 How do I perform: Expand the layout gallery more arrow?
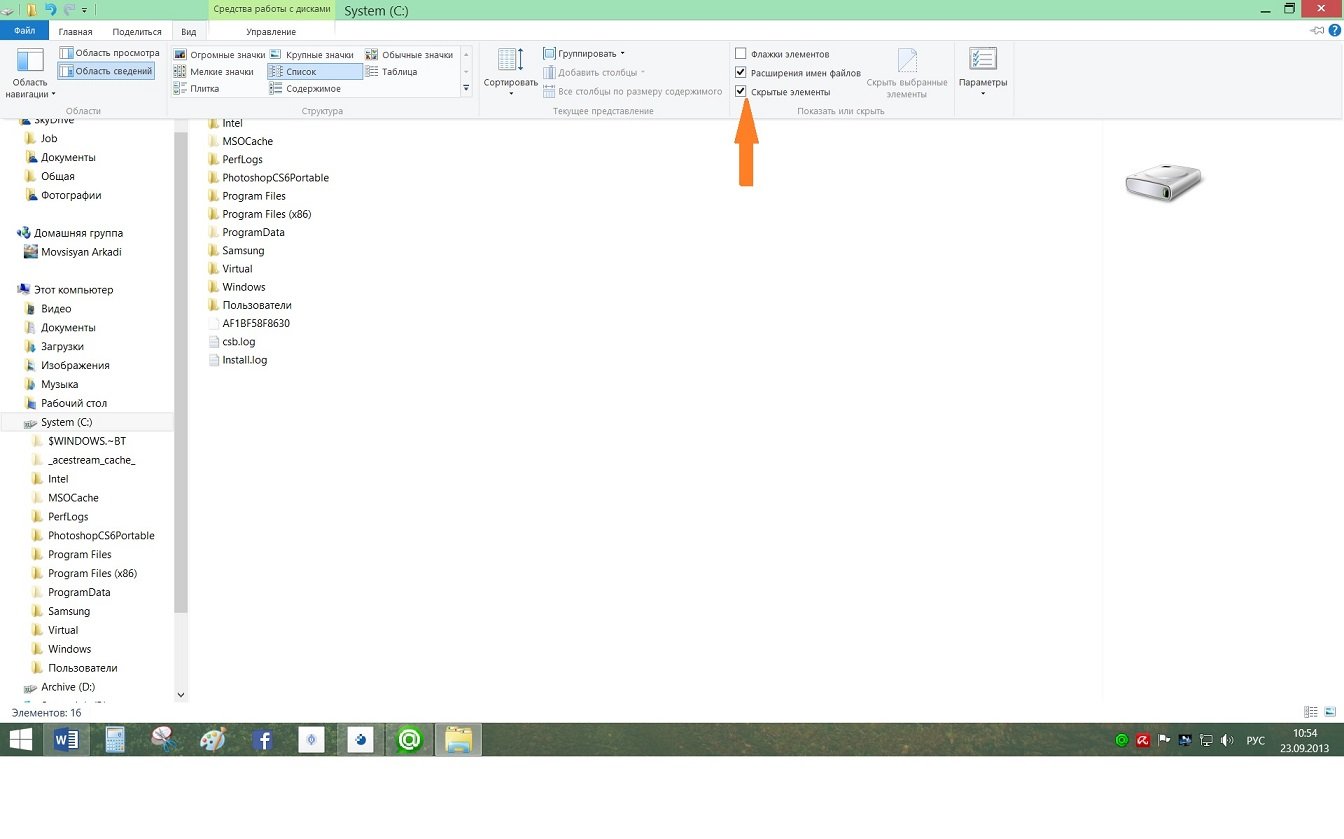tap(466, 89)
